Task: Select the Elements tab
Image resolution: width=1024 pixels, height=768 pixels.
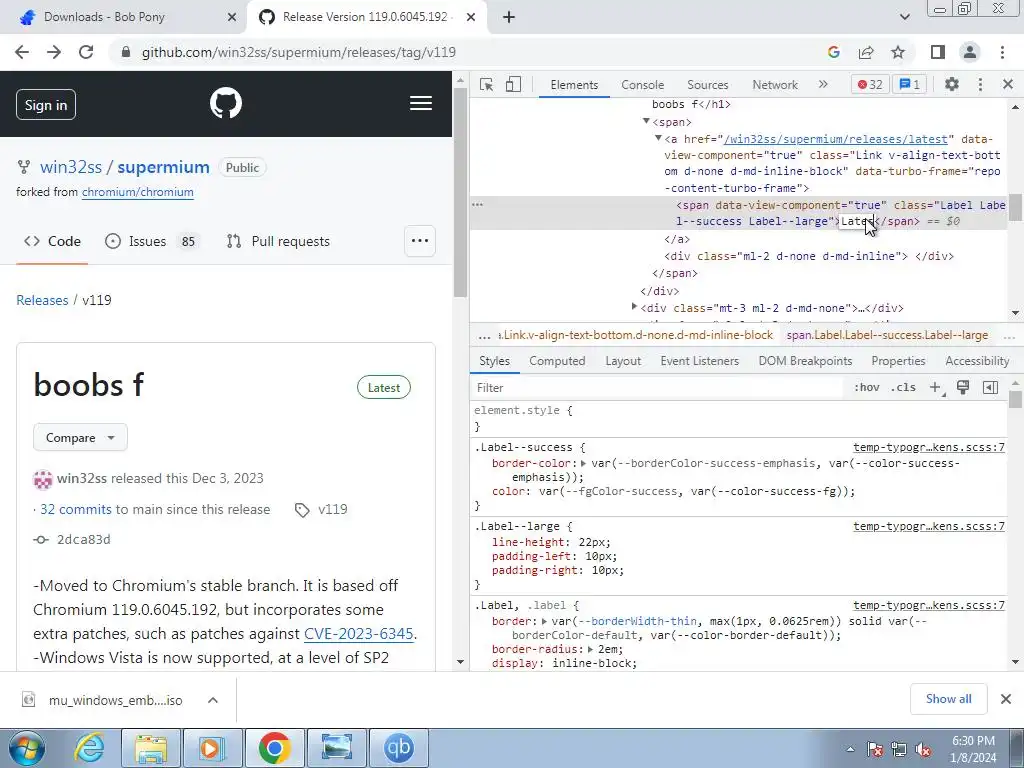Action: tap(574, 85)
